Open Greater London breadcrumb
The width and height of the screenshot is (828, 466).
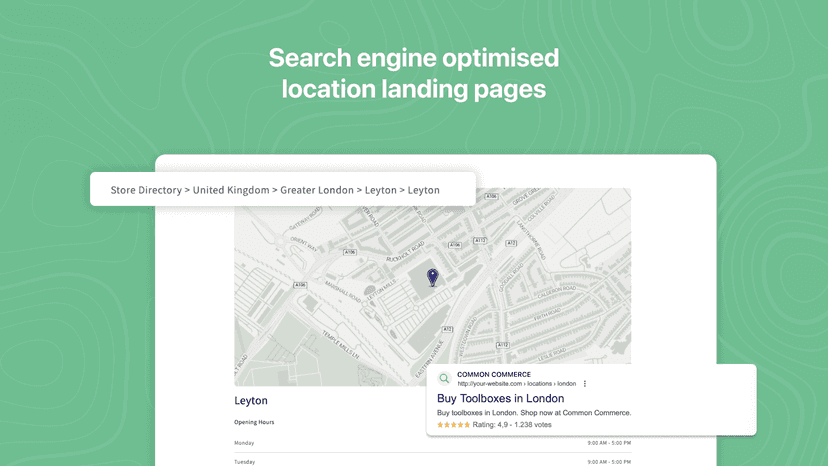(317, 190)
